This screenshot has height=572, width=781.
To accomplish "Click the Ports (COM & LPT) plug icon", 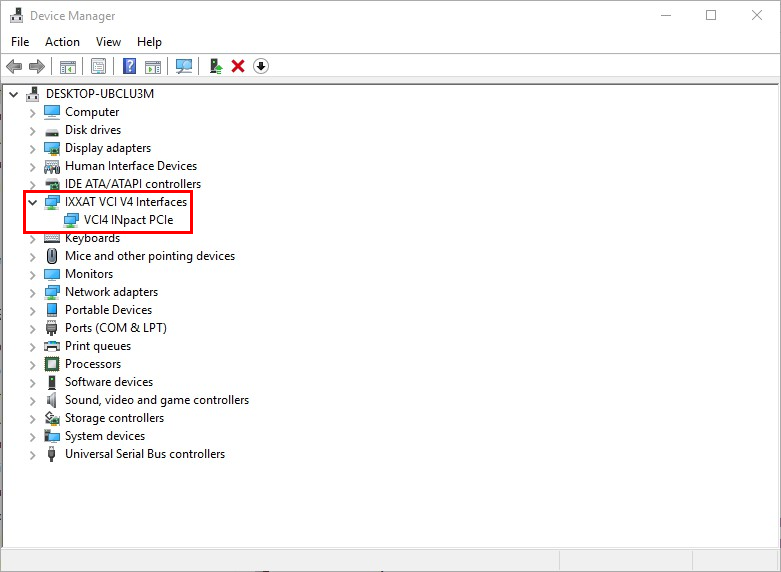I will pyautogui.click(x=51, y=328).
